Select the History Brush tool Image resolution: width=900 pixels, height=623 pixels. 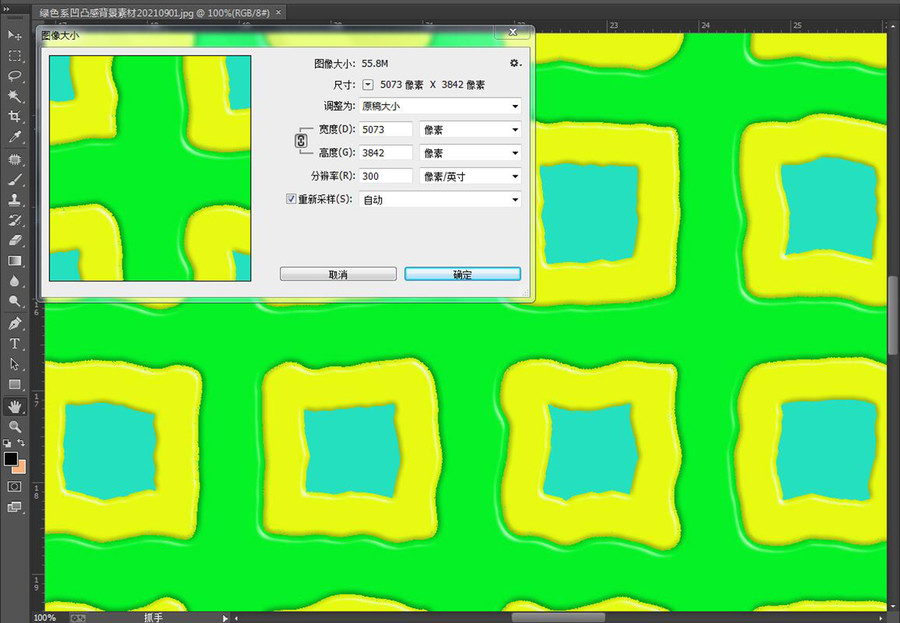pos(14,220)
